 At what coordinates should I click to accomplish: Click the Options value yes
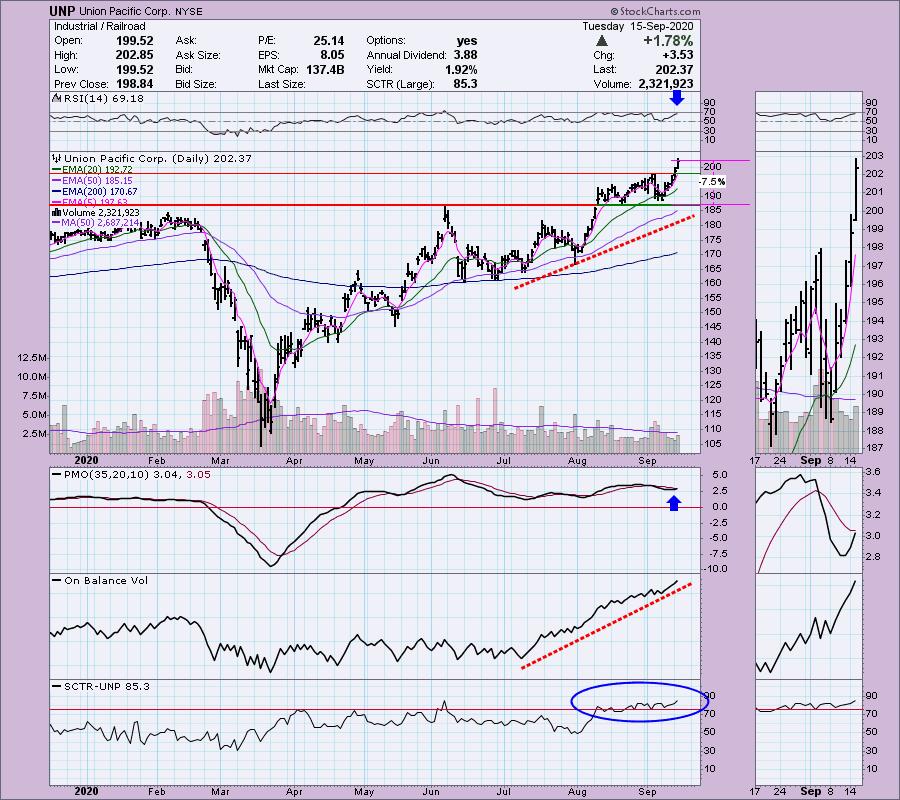click(467, 41)
